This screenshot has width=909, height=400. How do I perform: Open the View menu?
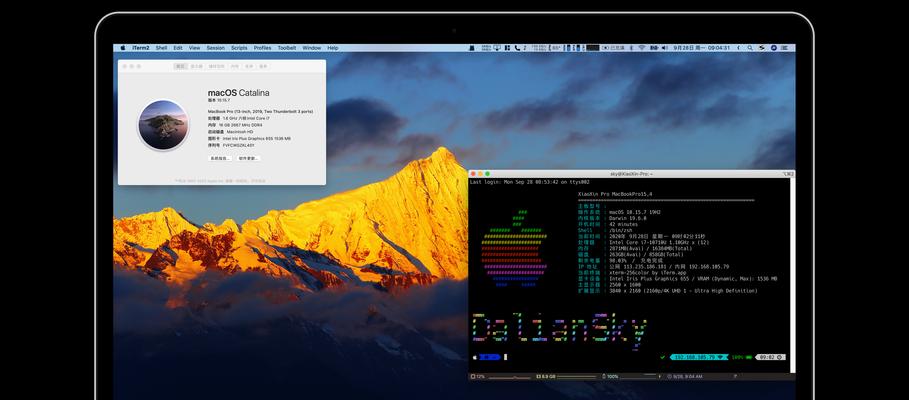pyautogui.click(x=194, y=48)
